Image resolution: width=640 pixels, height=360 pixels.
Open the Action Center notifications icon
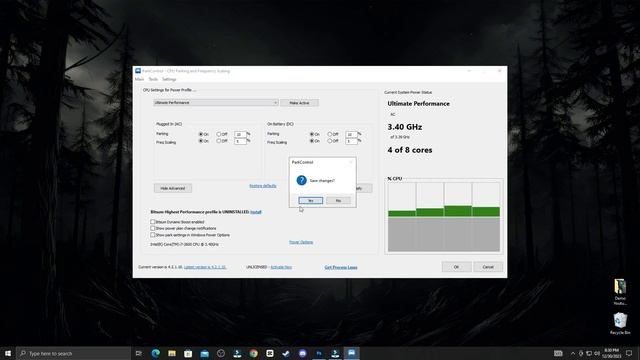pos(629,353)
